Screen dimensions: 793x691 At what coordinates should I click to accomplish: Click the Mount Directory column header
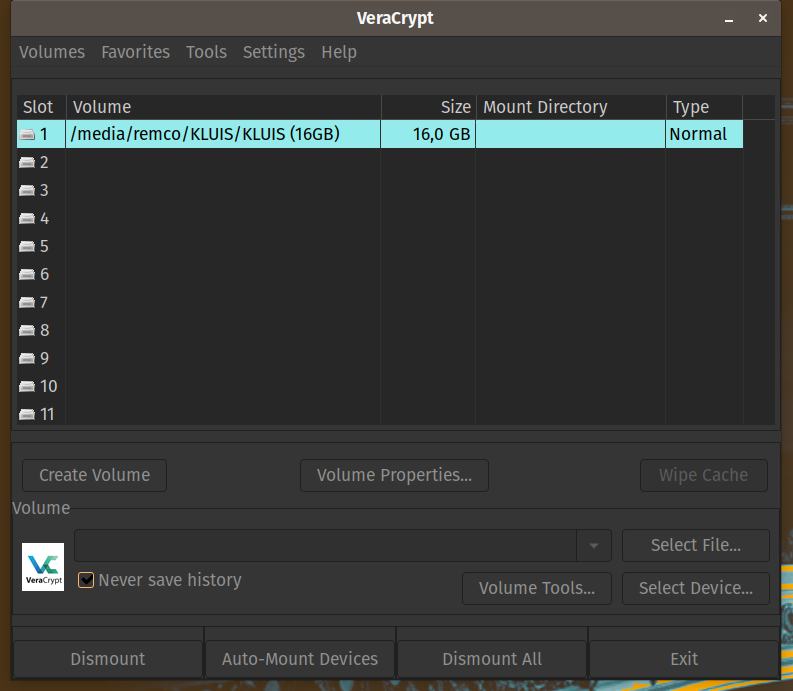click(571, 107)
